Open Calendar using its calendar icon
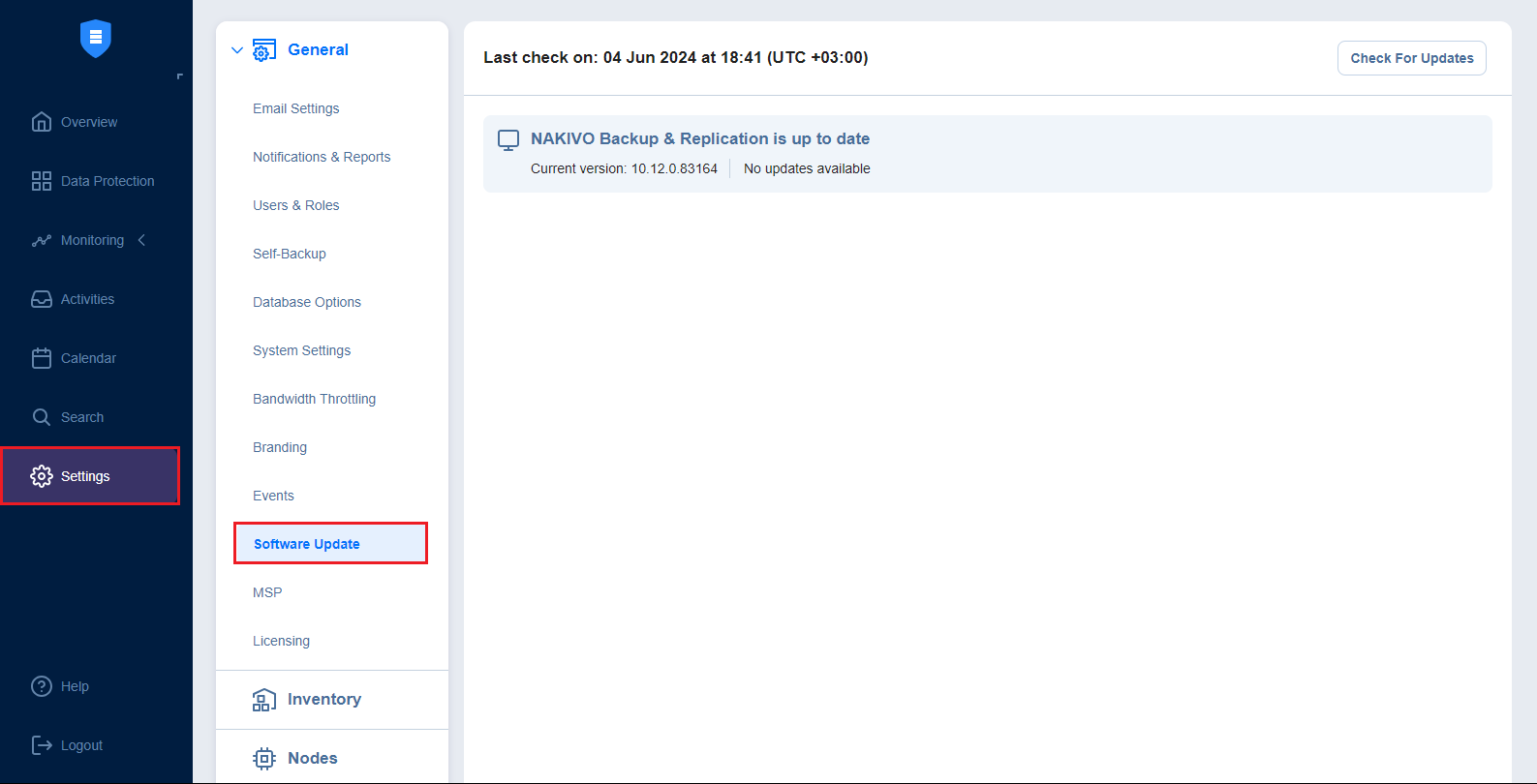The image size is (1537, 784). point(42,358)
